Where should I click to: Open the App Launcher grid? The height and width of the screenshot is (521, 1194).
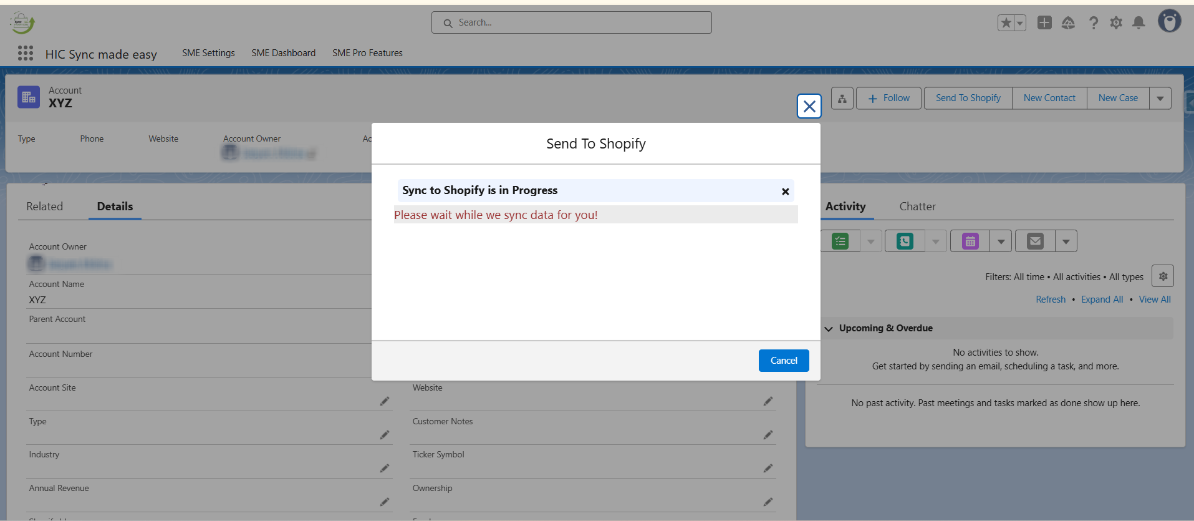[25, 53]
